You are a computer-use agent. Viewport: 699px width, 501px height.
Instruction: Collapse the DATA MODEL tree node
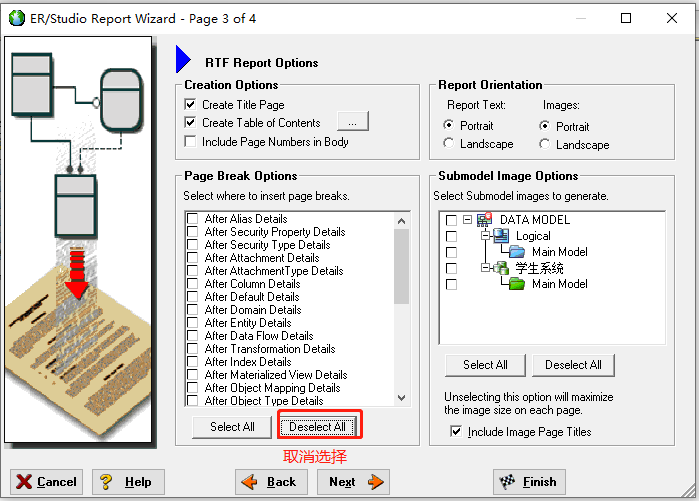467,219
